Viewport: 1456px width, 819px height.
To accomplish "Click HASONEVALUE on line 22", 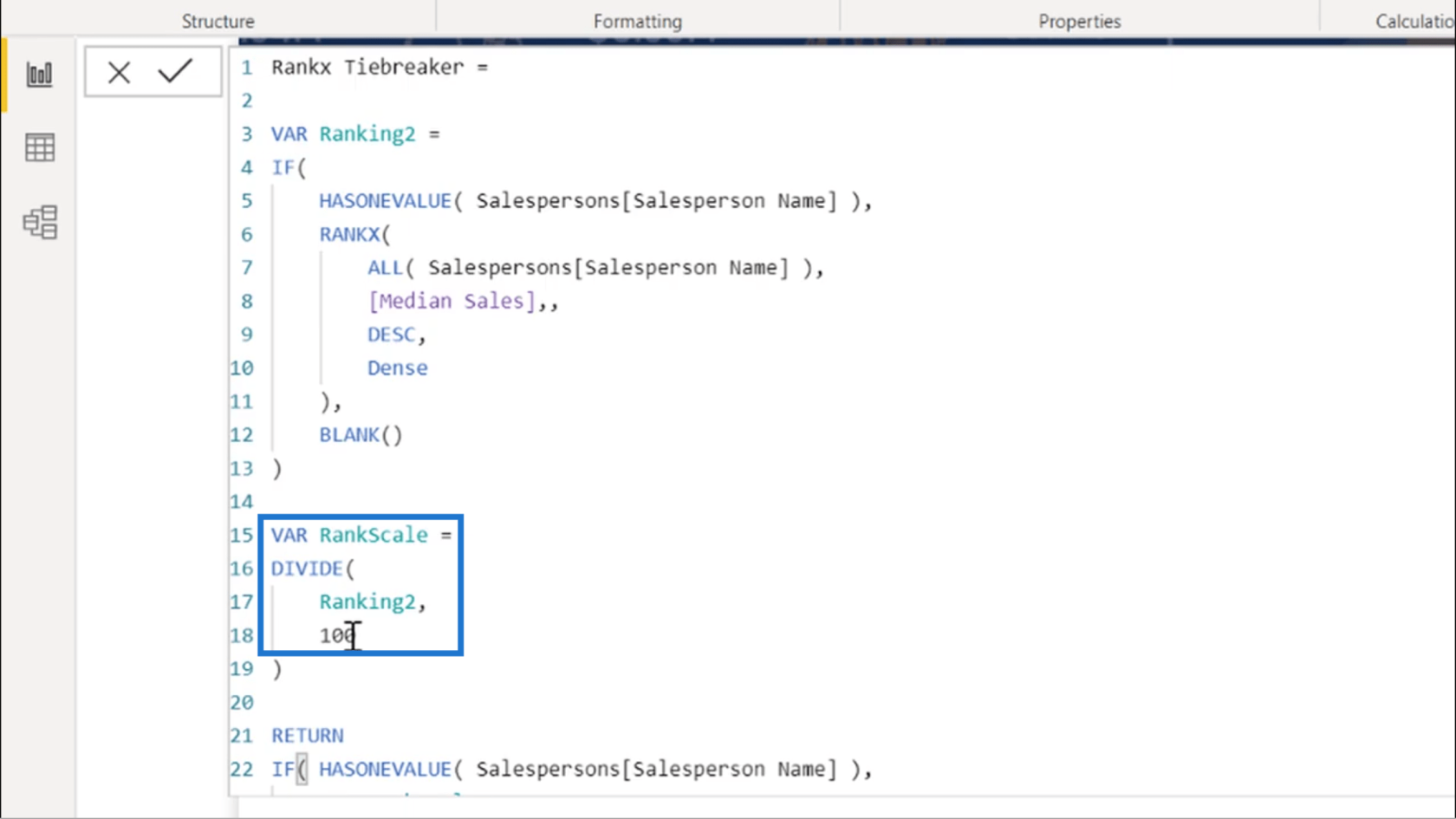I will coord(385,770).
